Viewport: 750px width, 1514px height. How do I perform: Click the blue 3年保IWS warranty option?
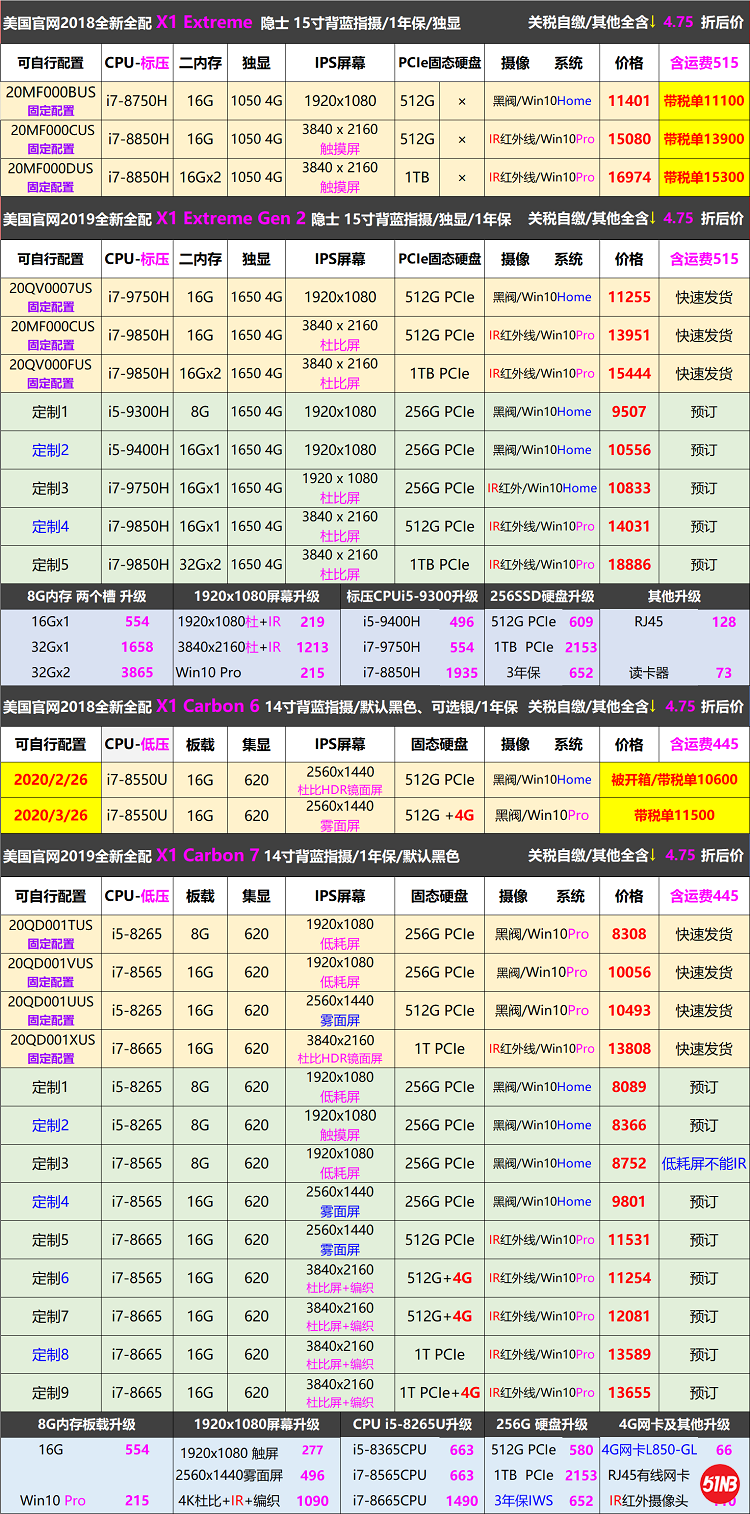coord(524,1500)
